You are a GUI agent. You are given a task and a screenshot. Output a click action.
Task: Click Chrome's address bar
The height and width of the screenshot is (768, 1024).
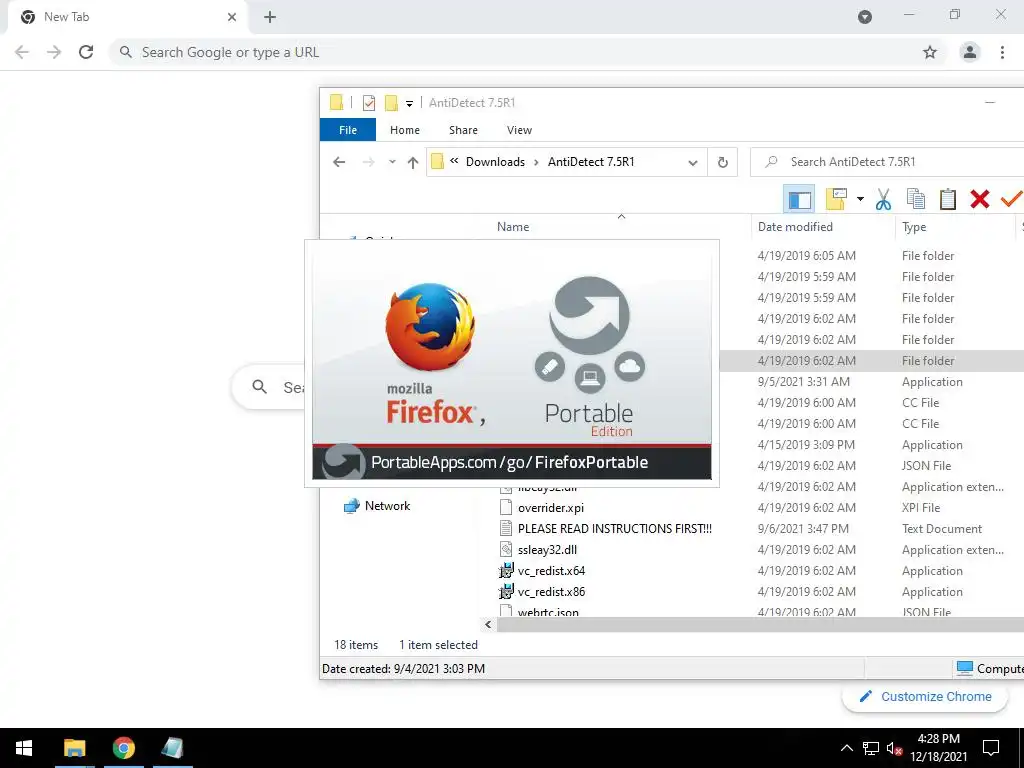tap(526, 52)
